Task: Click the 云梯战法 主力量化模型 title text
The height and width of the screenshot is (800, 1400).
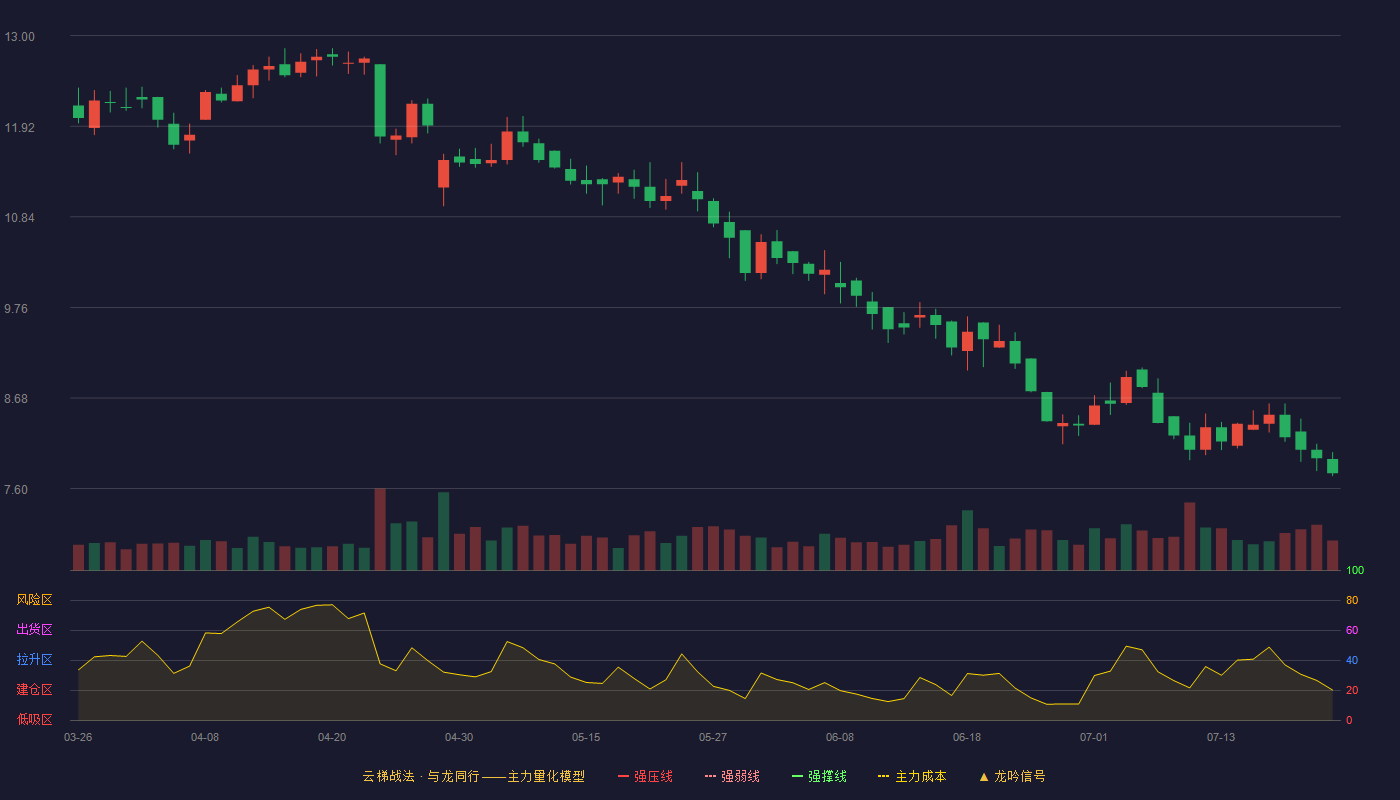Action: tap(474, 776)
